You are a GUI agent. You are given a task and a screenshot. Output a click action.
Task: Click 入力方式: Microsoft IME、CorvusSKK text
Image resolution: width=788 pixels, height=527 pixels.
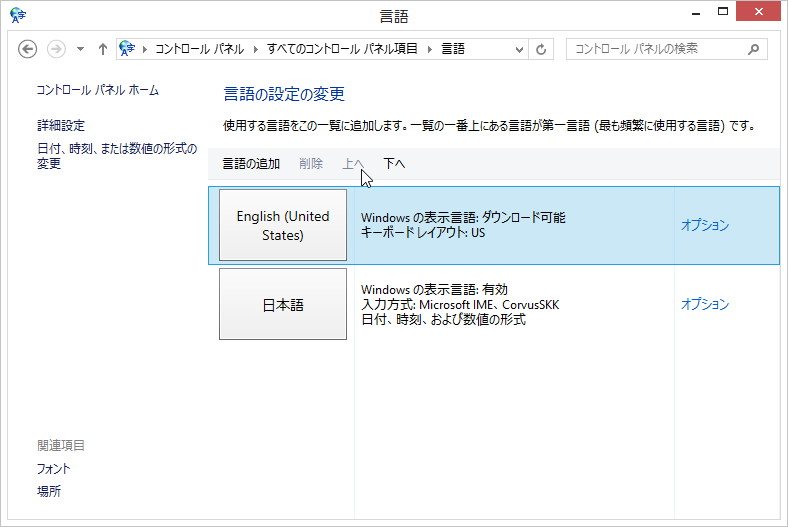click(x=460, y=304)
